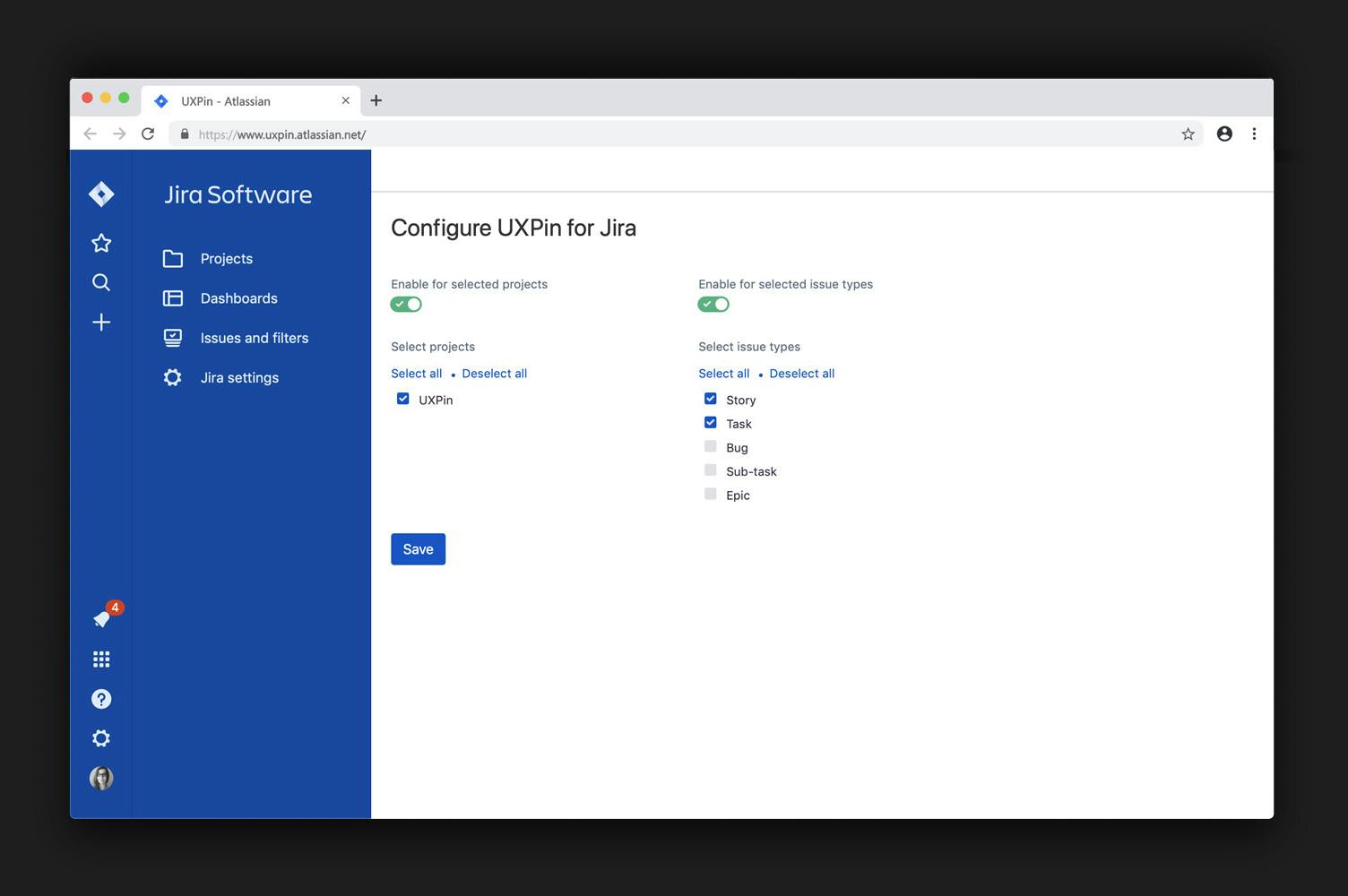Open search with the magnifier sidebar icon
1348x896 pixels.
[x=101, y=281]
